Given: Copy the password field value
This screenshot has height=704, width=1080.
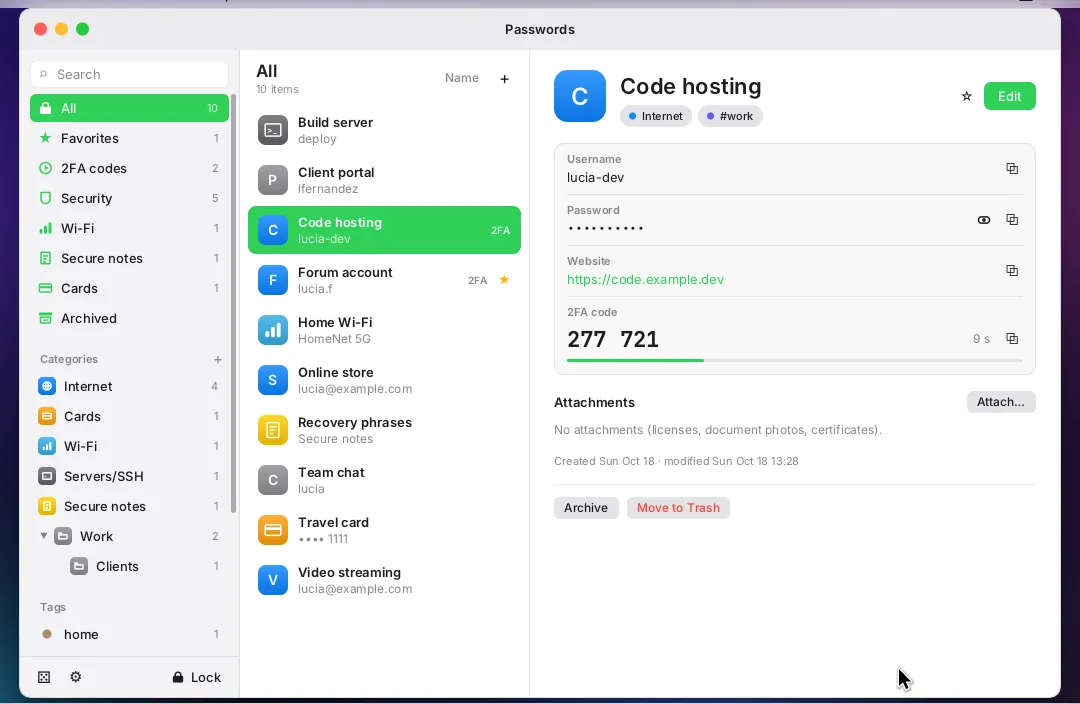Looking at the screenshot, I should tap(1012, 220).
